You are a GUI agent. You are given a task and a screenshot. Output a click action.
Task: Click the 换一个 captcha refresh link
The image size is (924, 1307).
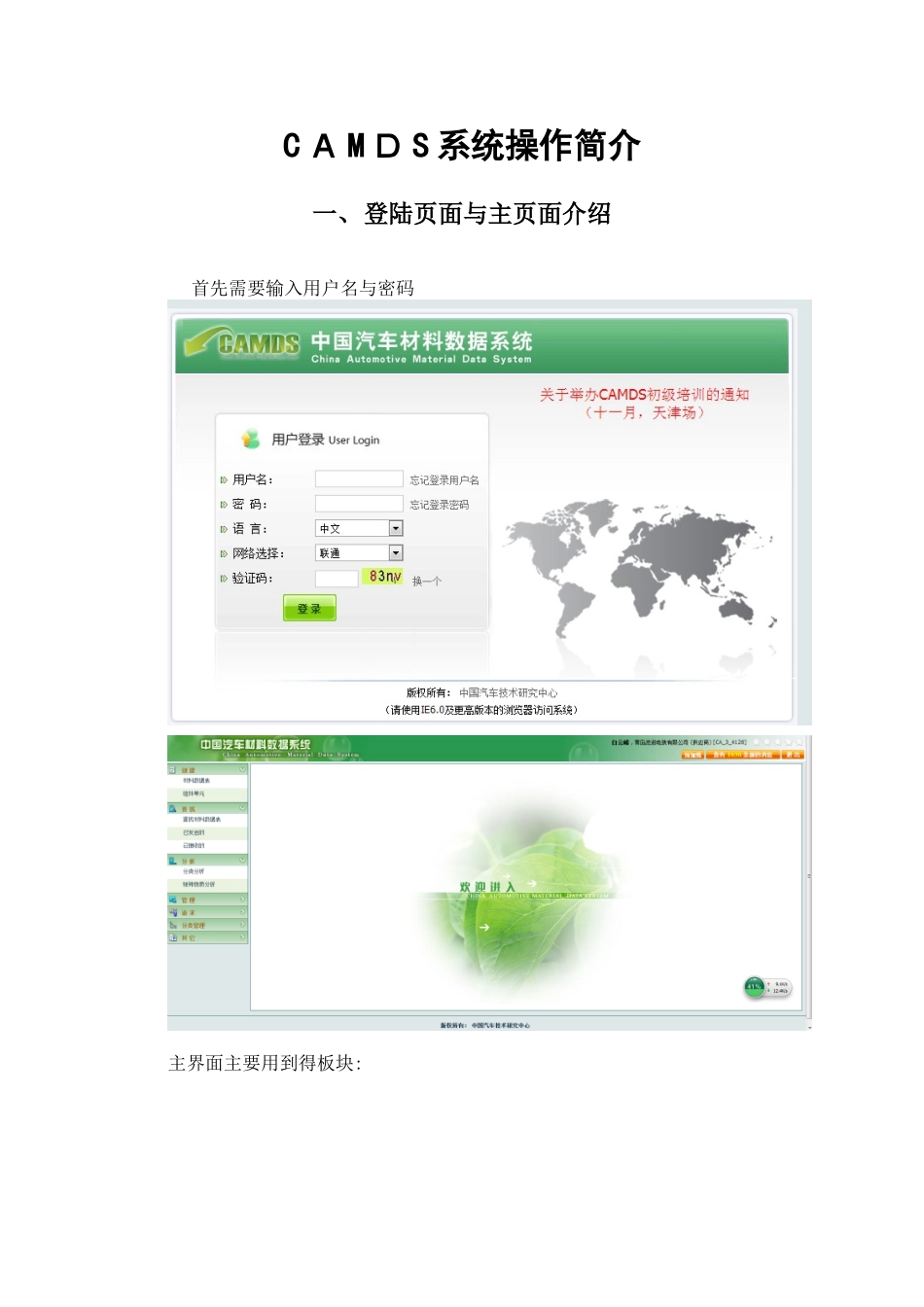[x=427, y=581]
